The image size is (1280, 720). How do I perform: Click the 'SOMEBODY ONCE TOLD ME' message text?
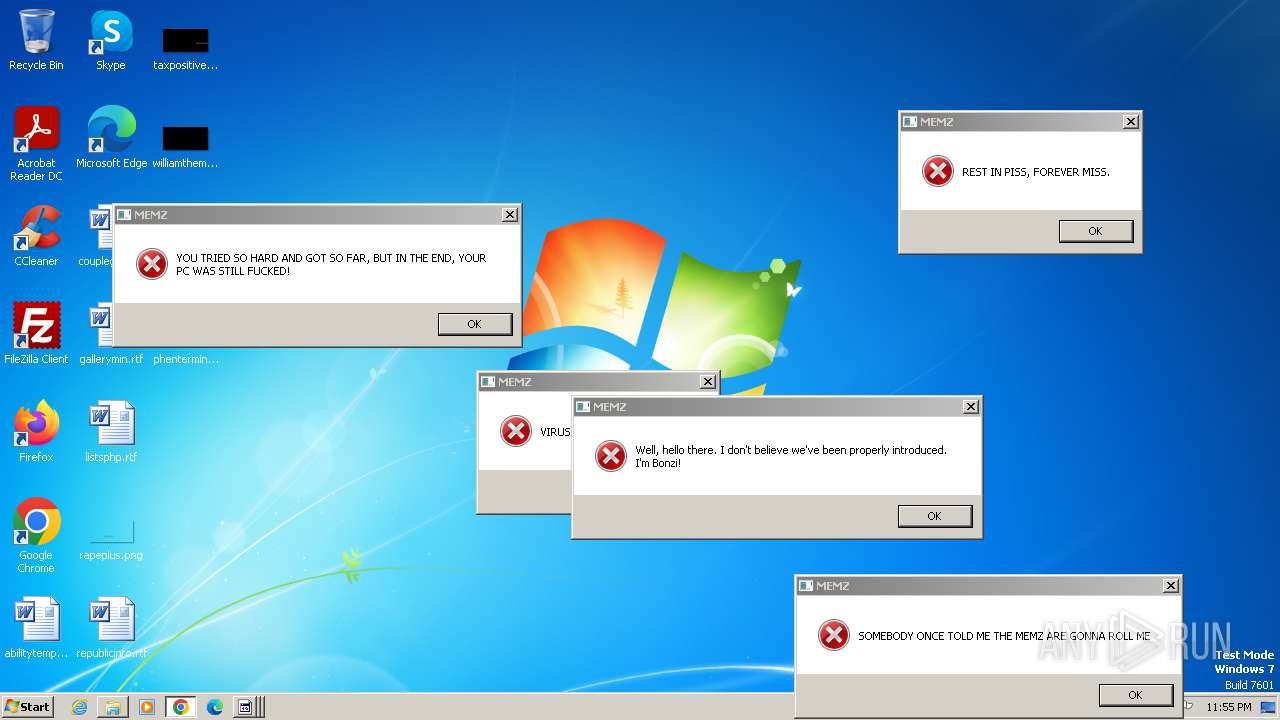click(1004, 636)
